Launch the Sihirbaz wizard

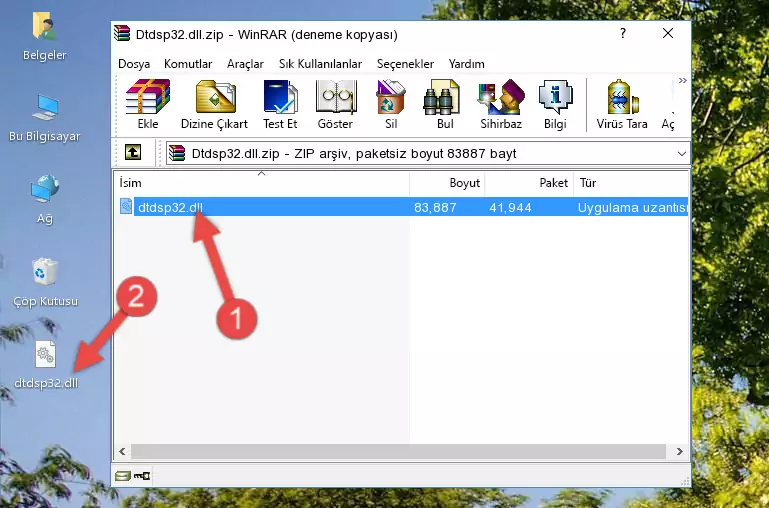point(501,104)
